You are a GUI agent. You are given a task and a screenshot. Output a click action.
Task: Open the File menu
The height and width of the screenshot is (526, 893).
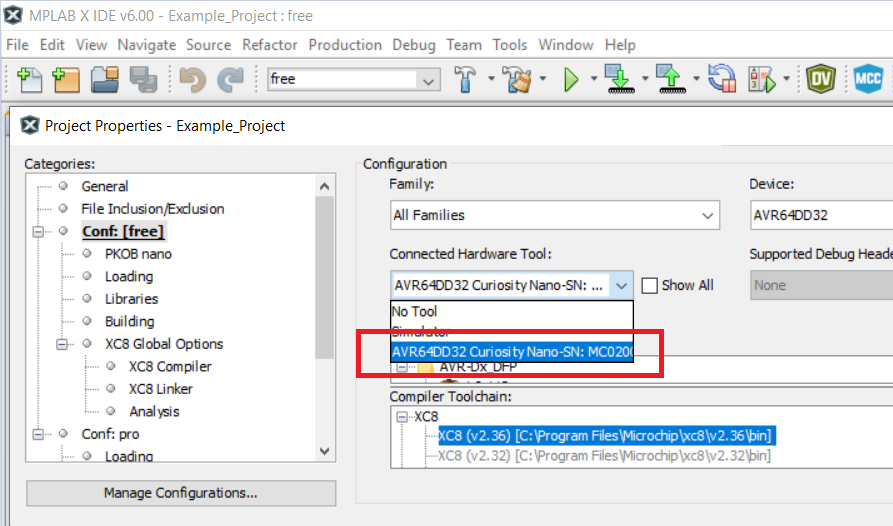[x=17, y=45]
